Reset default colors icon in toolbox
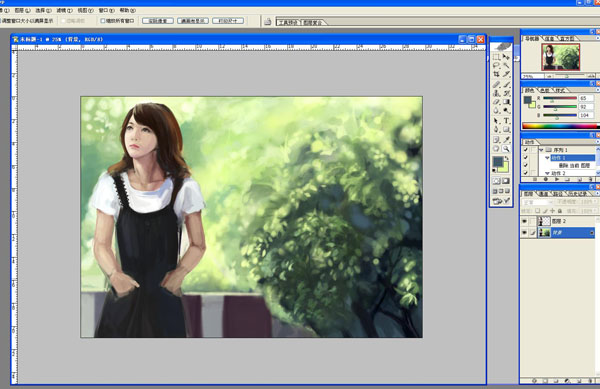 [494, 171]
